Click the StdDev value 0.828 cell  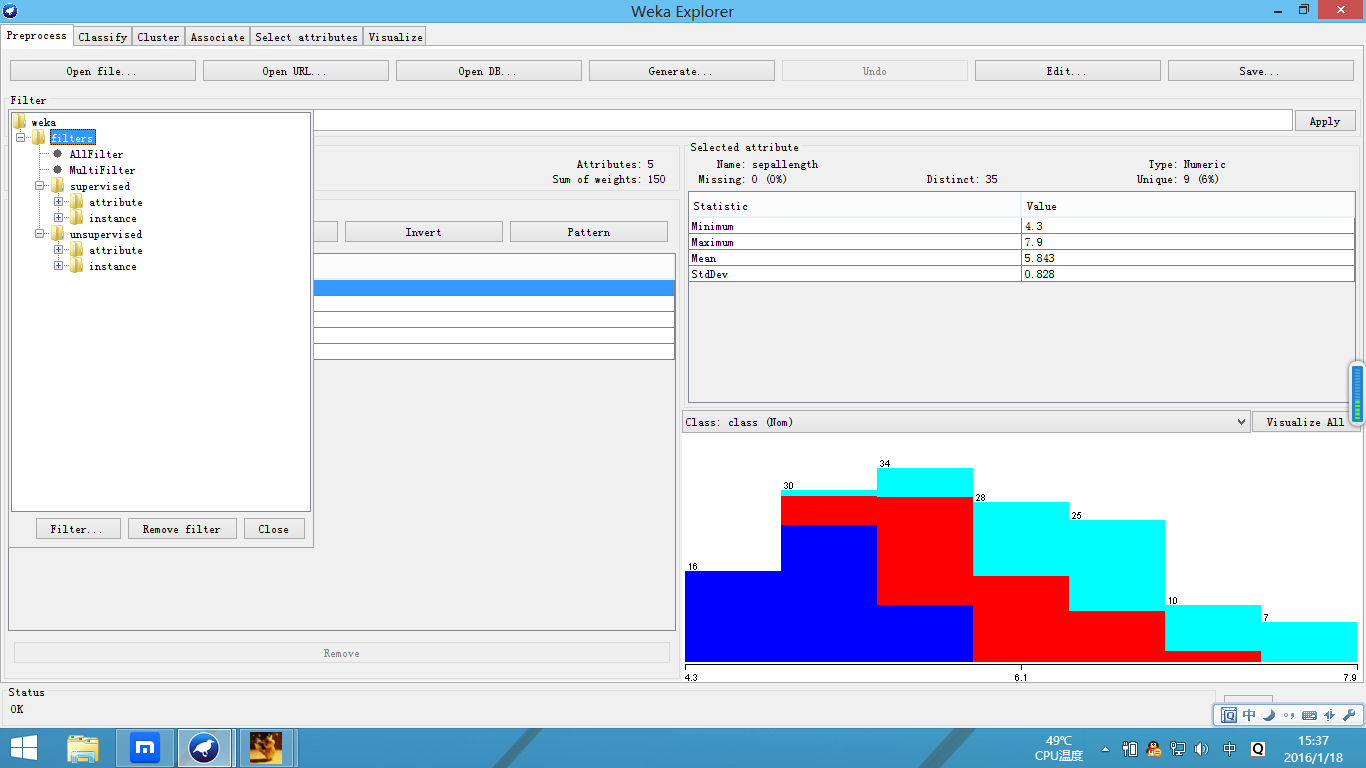point(1188,274)
